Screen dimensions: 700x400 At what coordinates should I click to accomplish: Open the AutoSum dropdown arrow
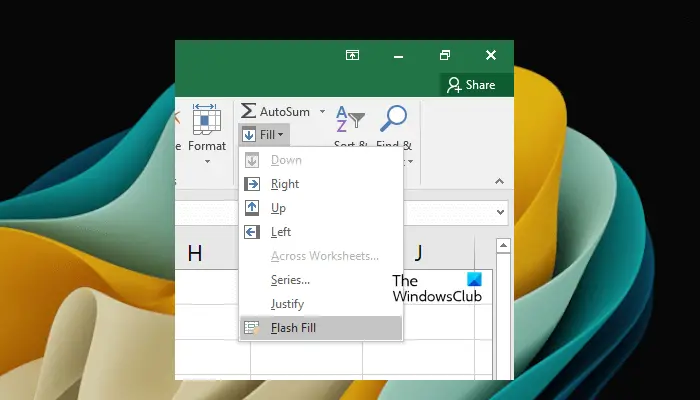coord(322,111)
